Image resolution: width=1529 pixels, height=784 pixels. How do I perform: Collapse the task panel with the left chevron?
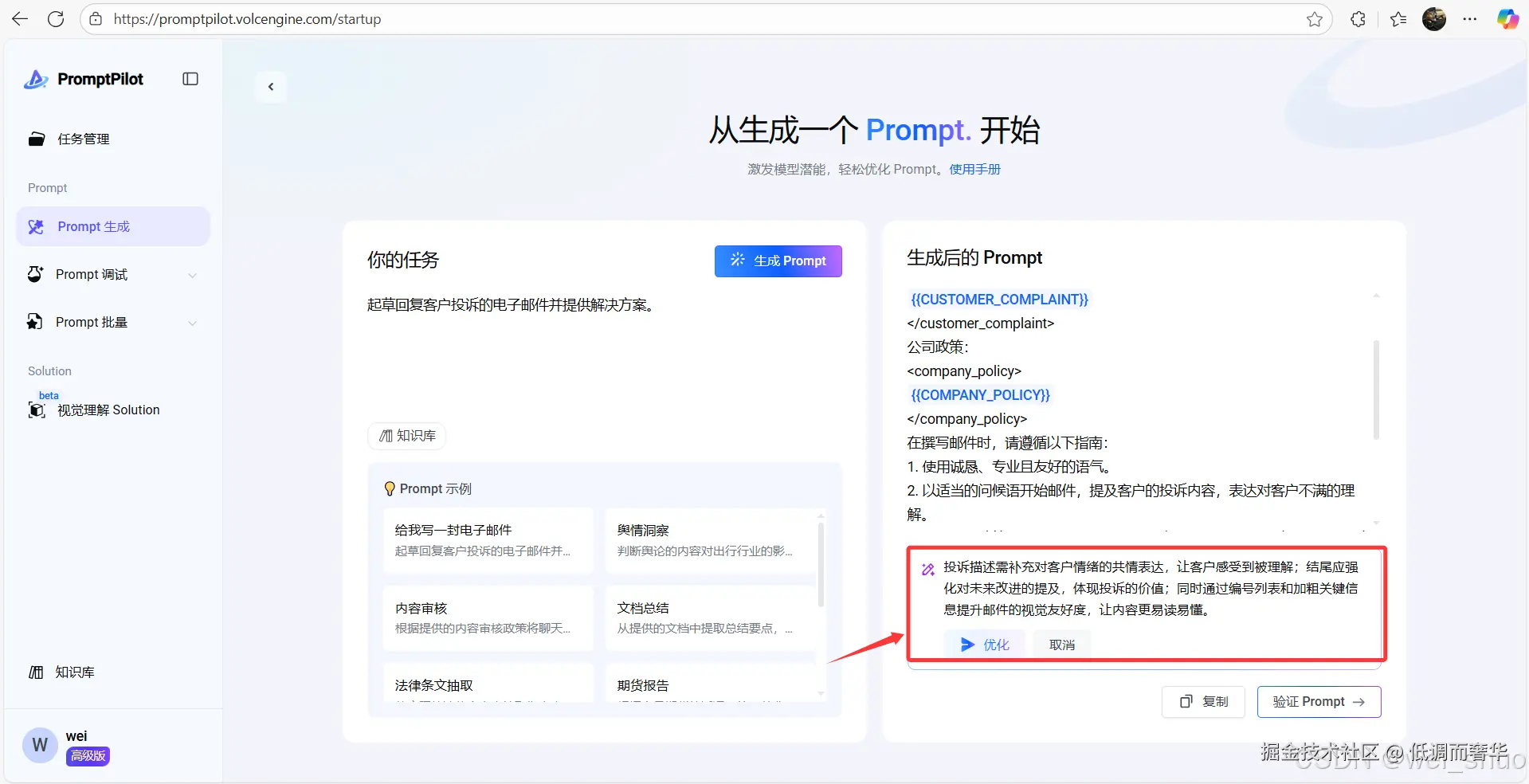click(x=271, y=86)
